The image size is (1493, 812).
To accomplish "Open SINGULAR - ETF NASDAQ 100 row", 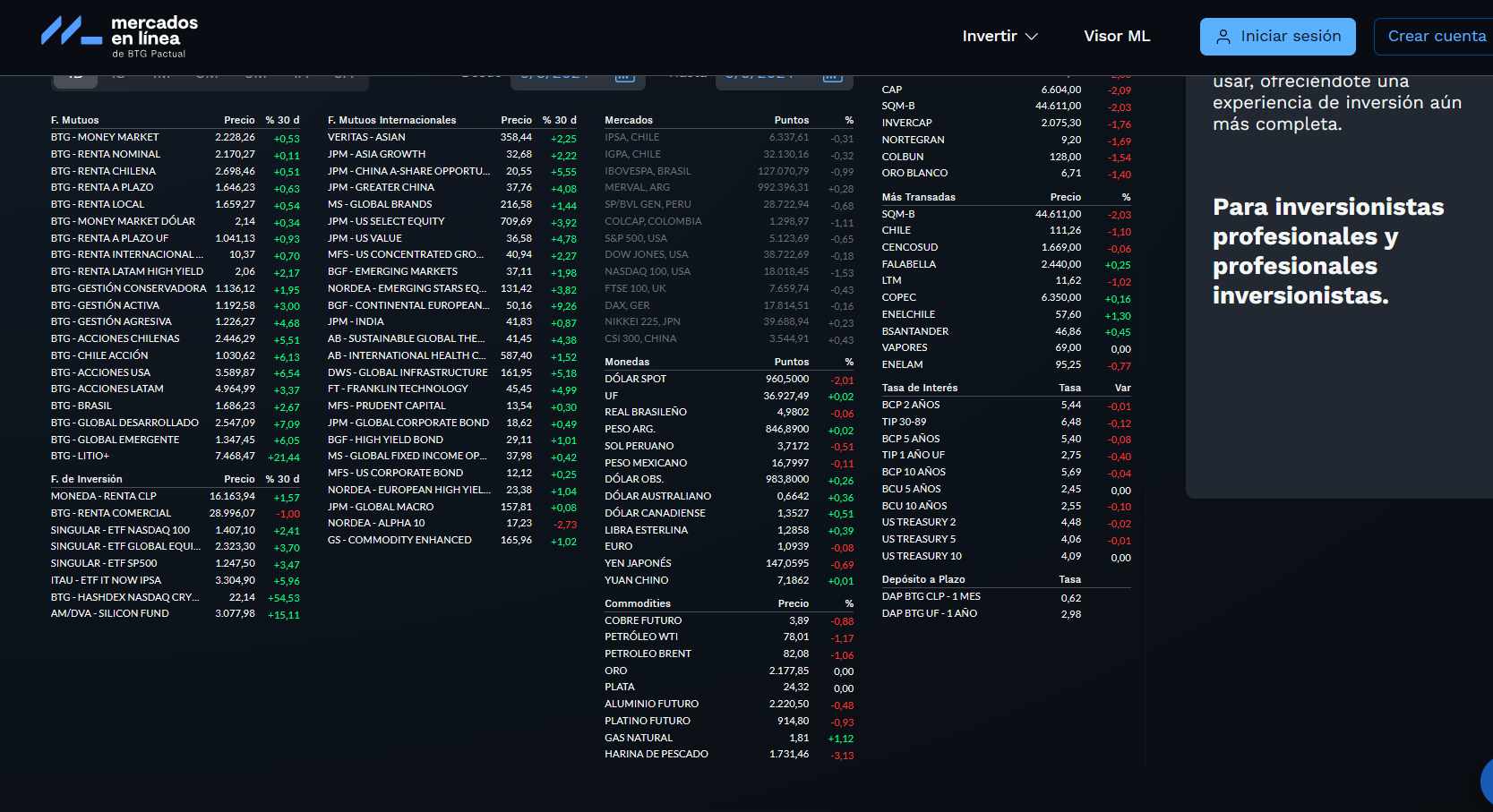I will click(176, 530).
